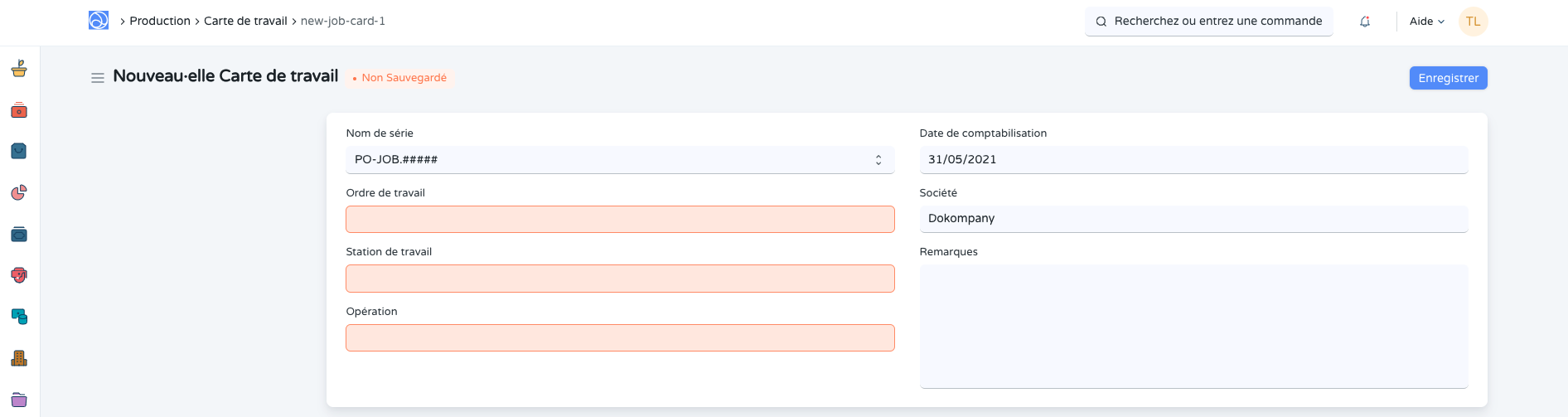Click the Ordre de travail field
This screenshot has width=1568, height=417.
(x=619, y=220)
